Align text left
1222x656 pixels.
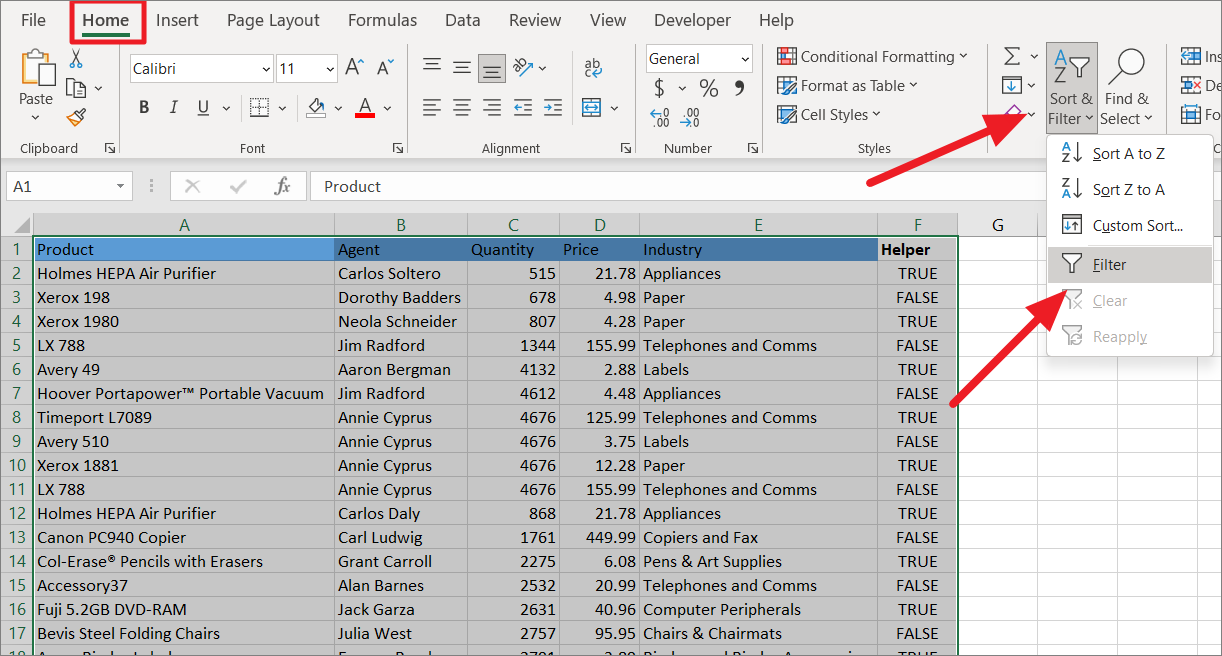[x=432, y=107]
